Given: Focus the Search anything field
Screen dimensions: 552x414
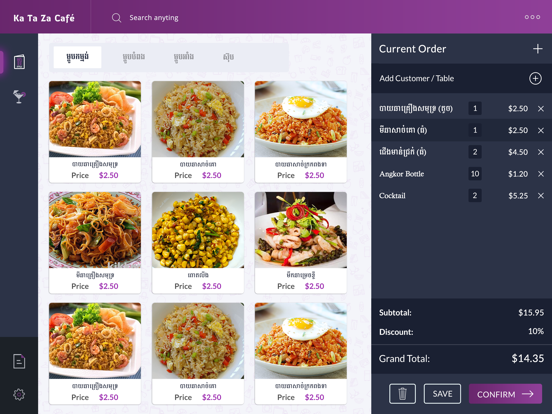Looking at the screenshot, I should coord(154,18).
